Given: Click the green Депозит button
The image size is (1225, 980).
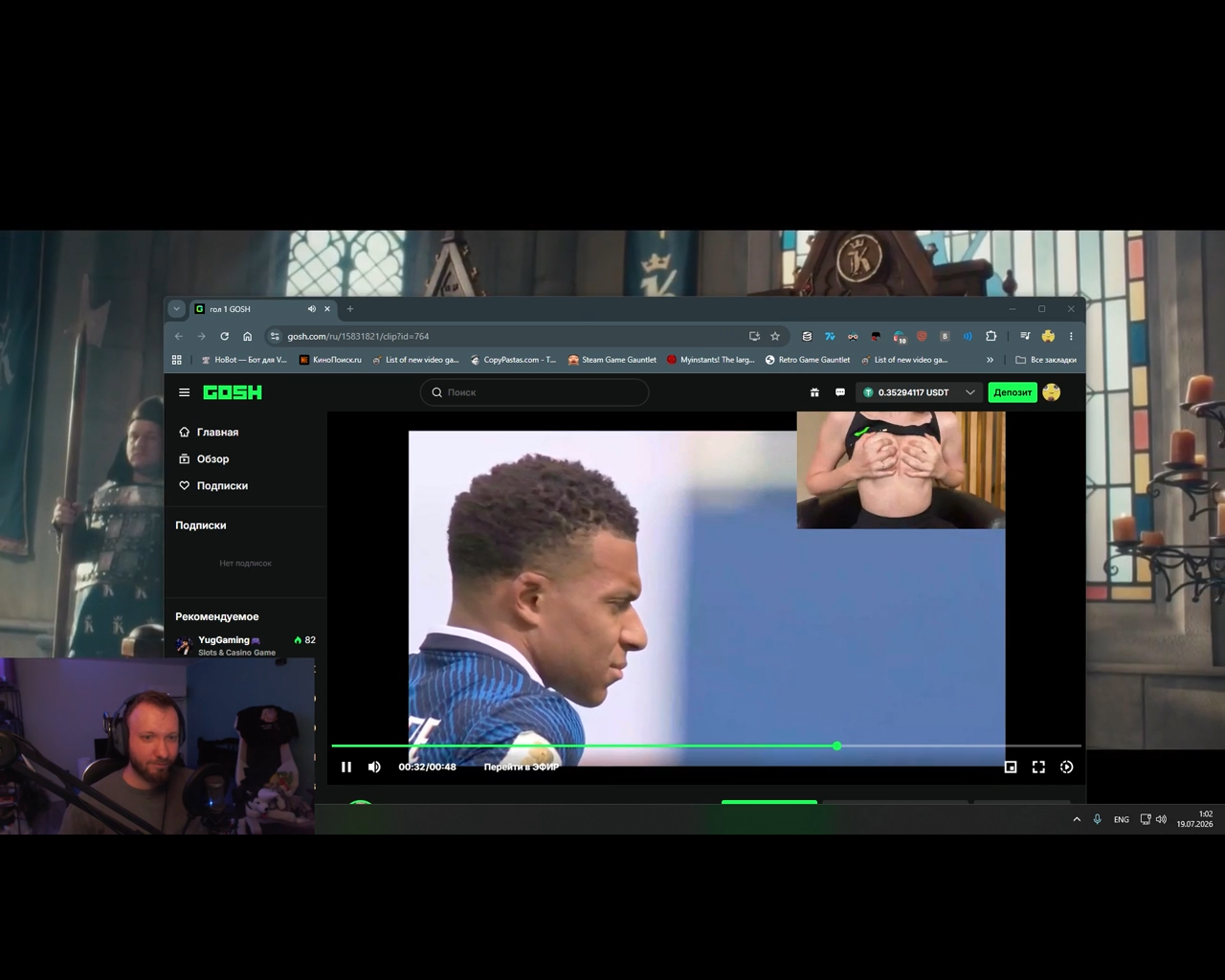Looking at the screenshot, I should [x=1013, y=392].
